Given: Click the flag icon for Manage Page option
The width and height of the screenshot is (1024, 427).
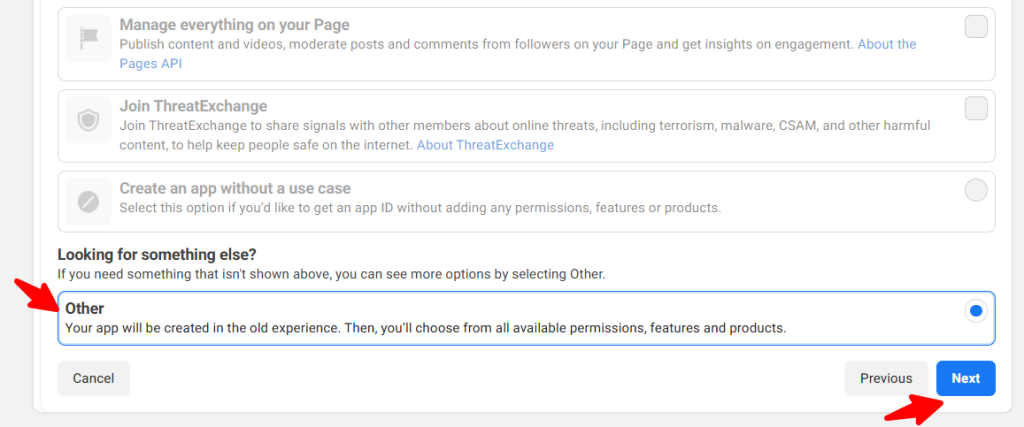Looking at the screenshot, I should [x=88, y=39].
